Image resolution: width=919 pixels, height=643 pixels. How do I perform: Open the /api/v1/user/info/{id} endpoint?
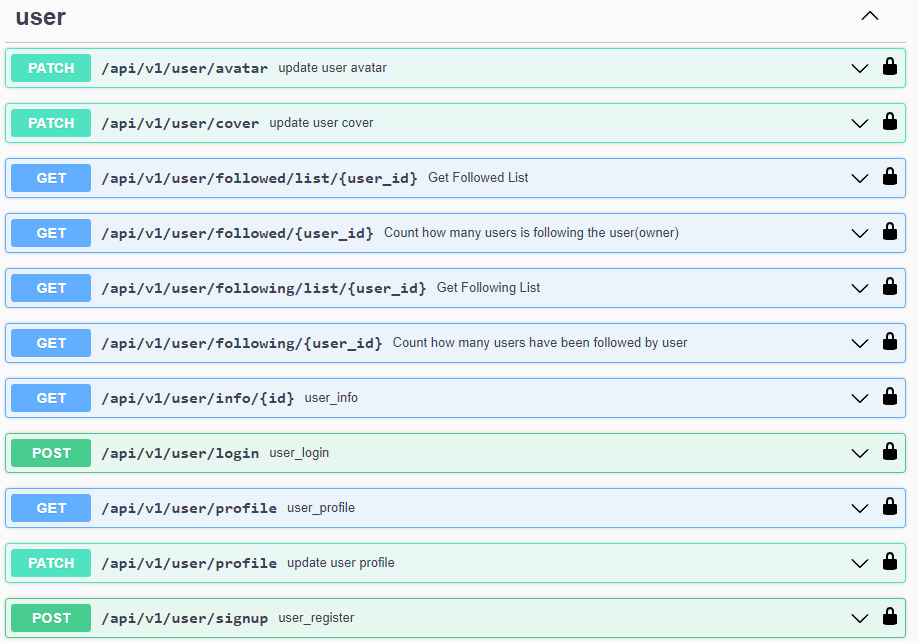click(400, 398)
